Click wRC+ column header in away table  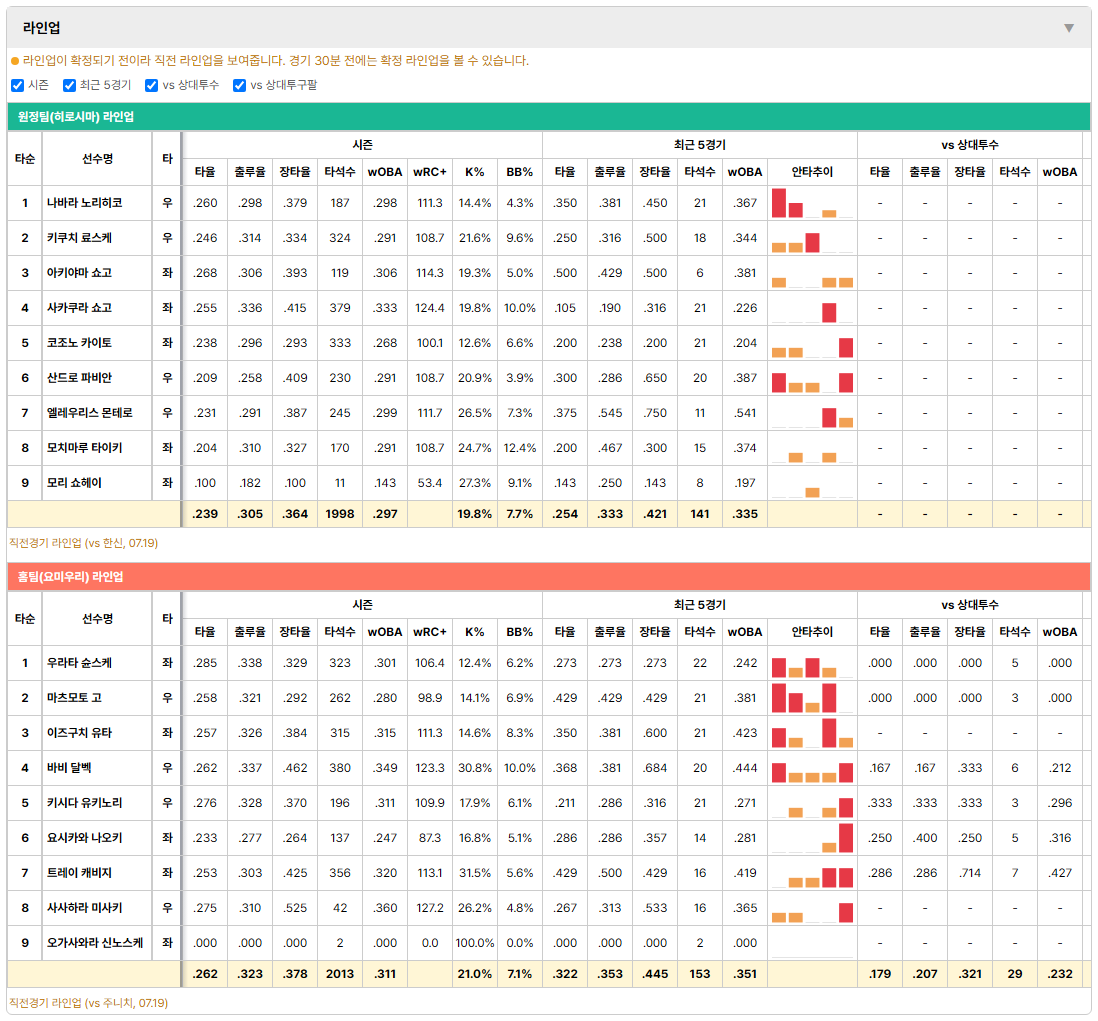point(429,172)
